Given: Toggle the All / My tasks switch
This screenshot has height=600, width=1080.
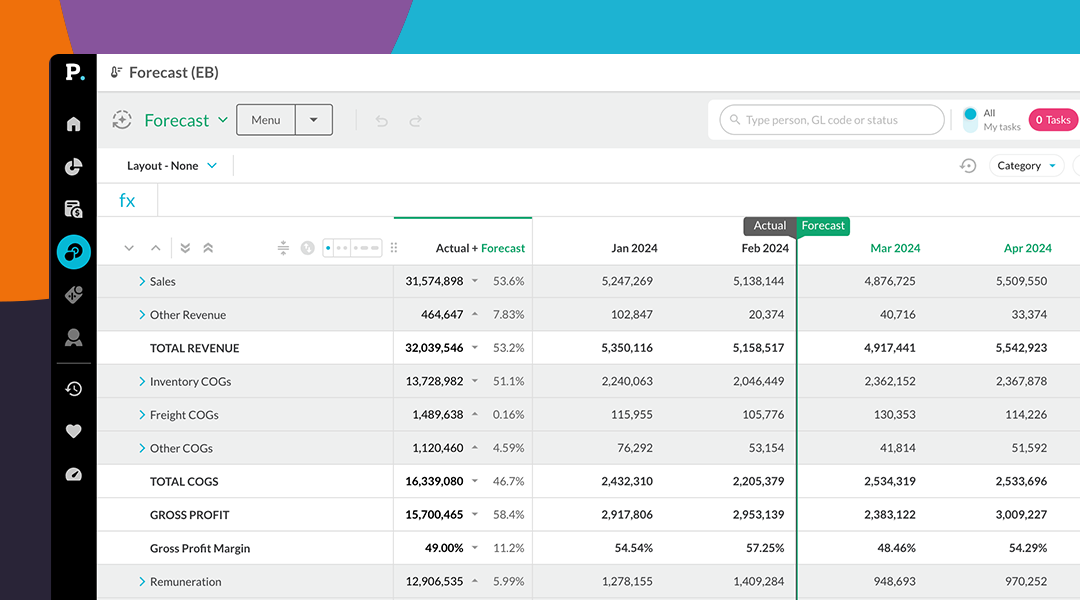Looking at the screenshot, I should [970, 120].
